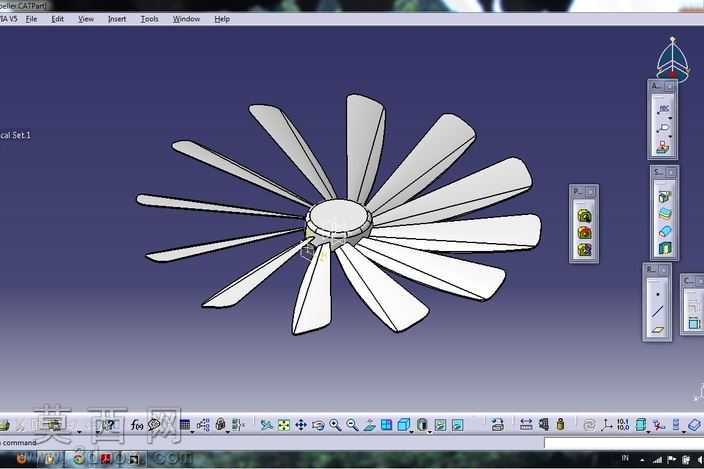Open the View menu
The width and height of the screenshot is (704, 469).
coord(86,19)
